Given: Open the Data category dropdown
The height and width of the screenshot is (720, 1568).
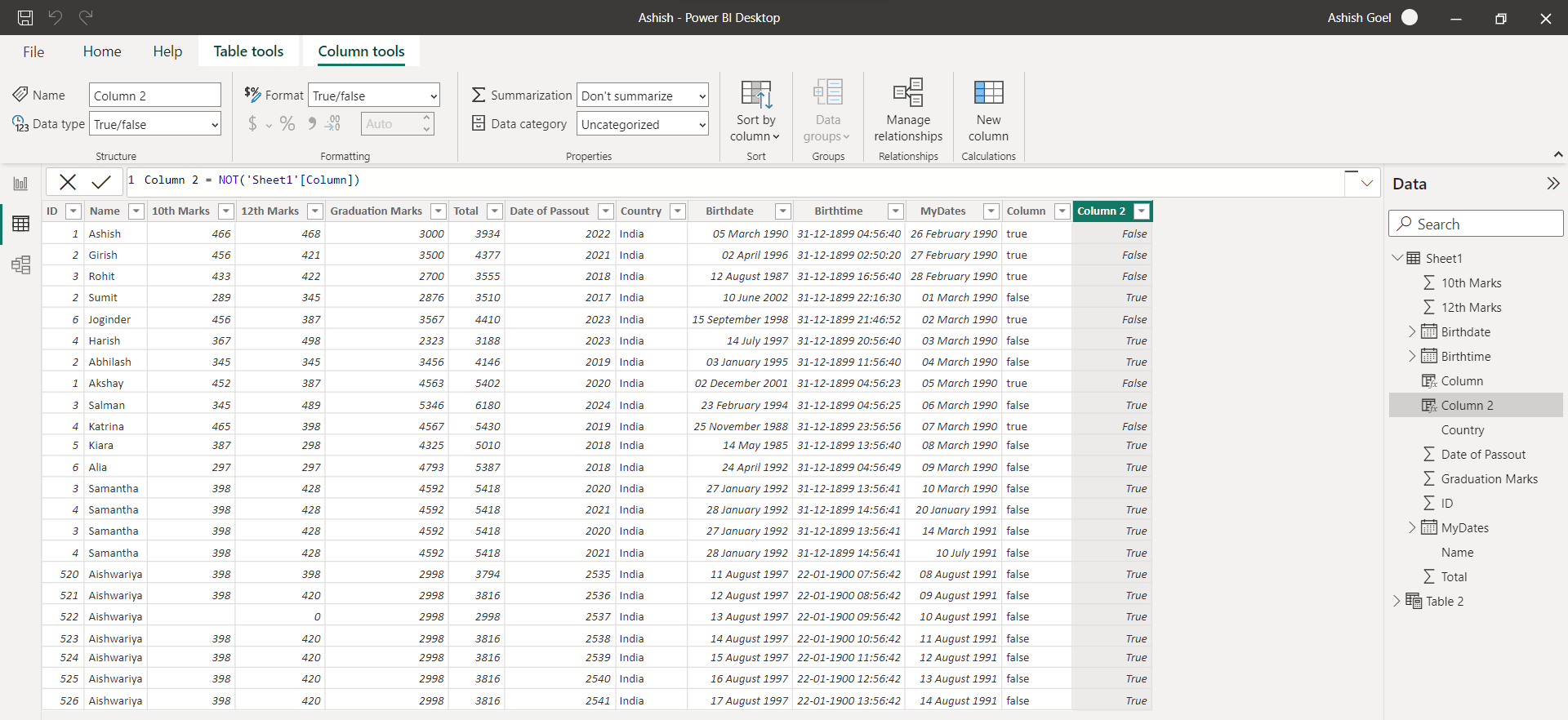Looking at the screenshot, I should (642, 124).
